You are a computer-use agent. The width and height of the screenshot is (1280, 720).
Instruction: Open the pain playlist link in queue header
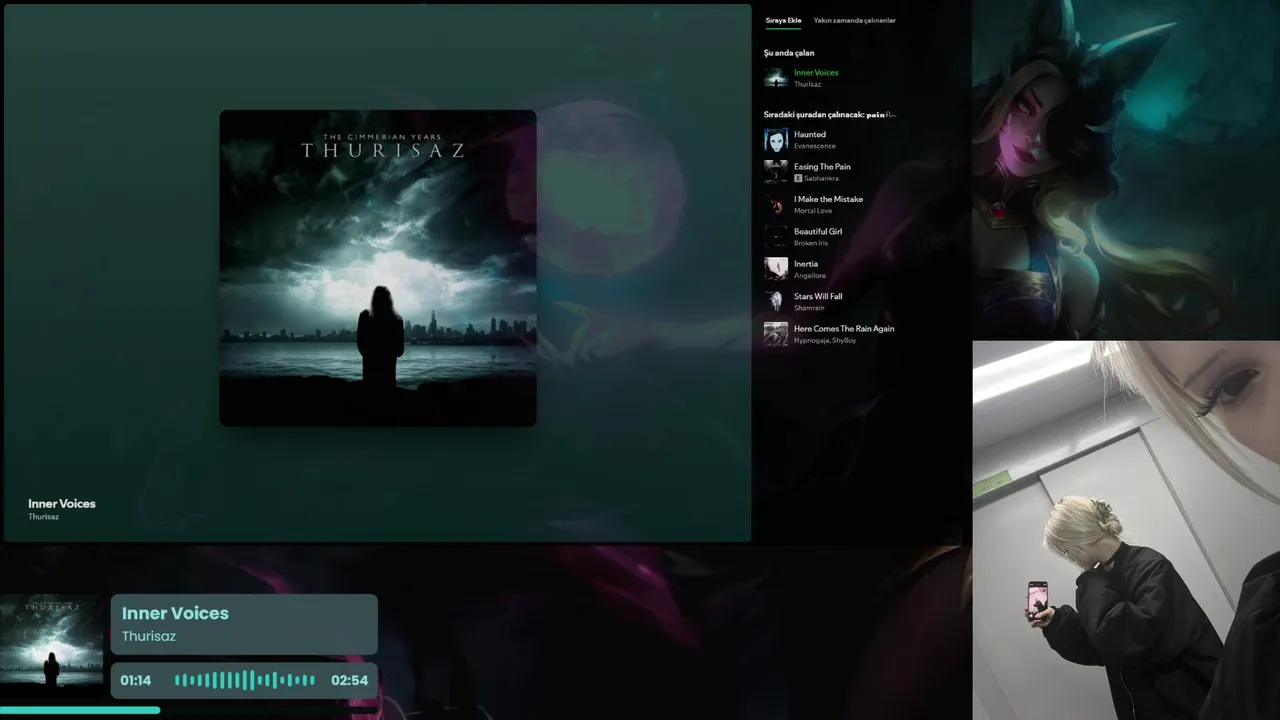(x=882, y=115)
